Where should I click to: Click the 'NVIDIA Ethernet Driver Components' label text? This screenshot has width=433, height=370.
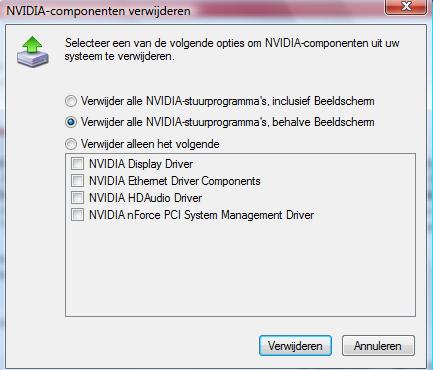click(175, 181)
